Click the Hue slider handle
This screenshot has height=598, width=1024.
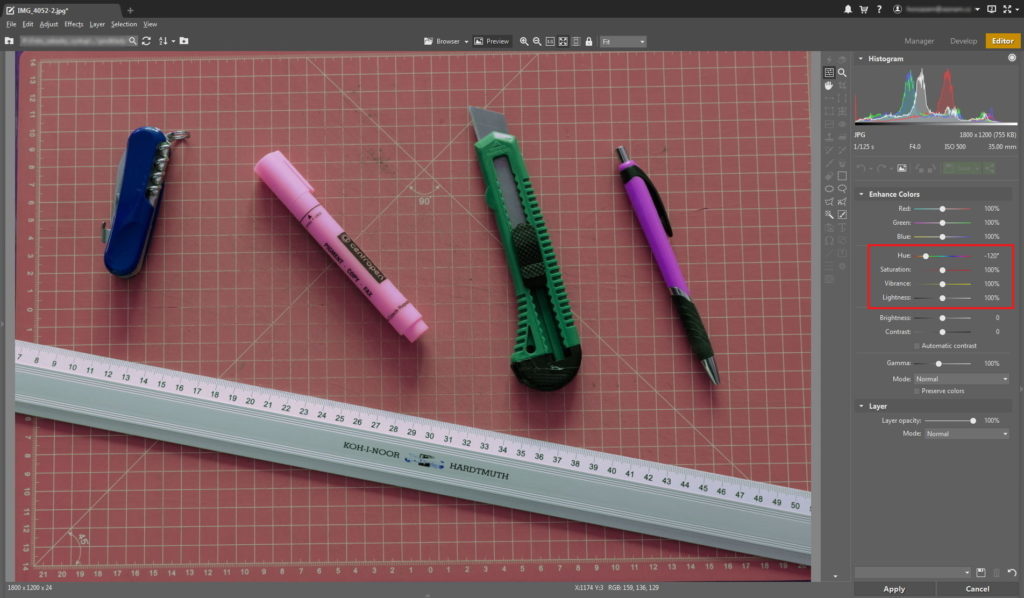pyautogui.click(x=925, y=256)
